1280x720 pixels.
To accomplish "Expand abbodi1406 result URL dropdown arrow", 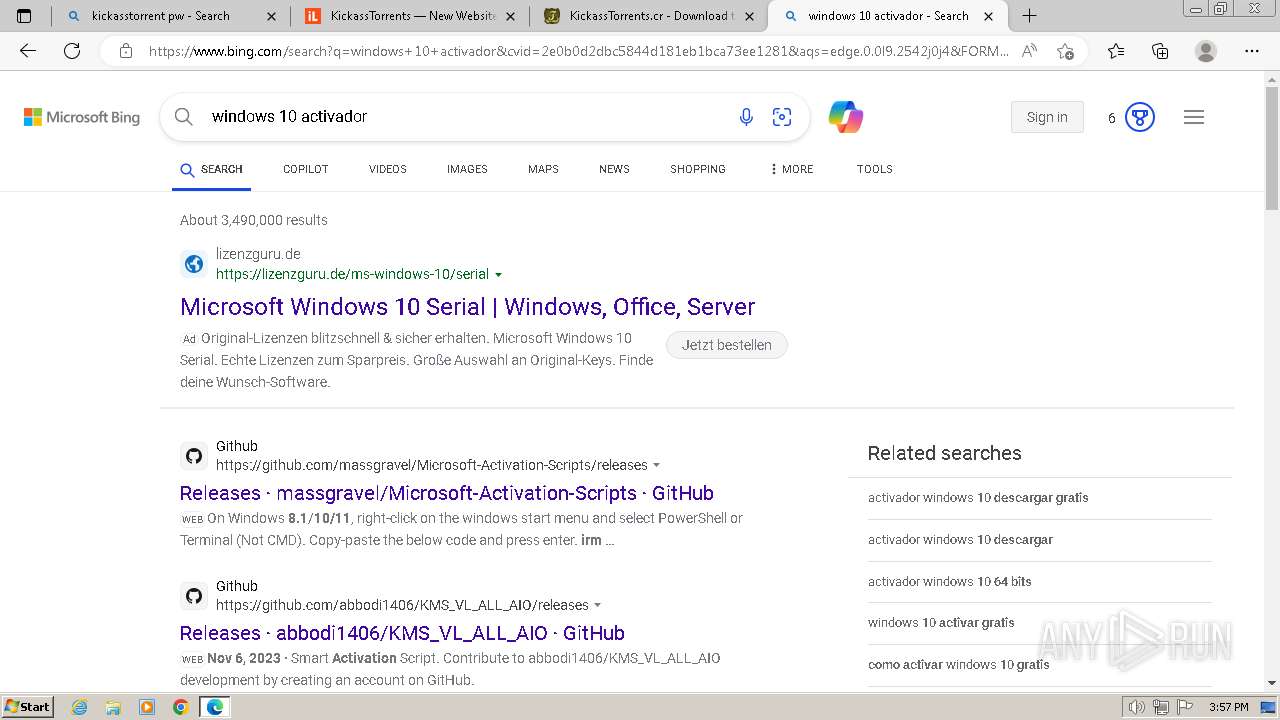I will pyautogui.click(x=598, y=605).
